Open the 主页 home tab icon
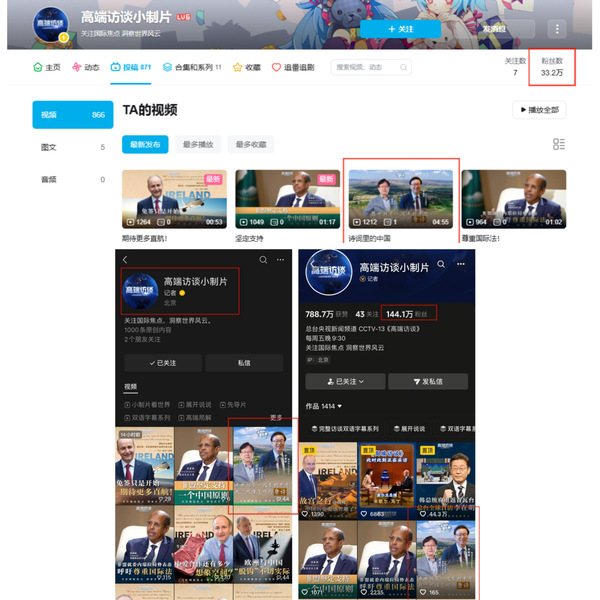Image resolution: width=600 pixels, height=600 pixels. (x=47, y=67)
